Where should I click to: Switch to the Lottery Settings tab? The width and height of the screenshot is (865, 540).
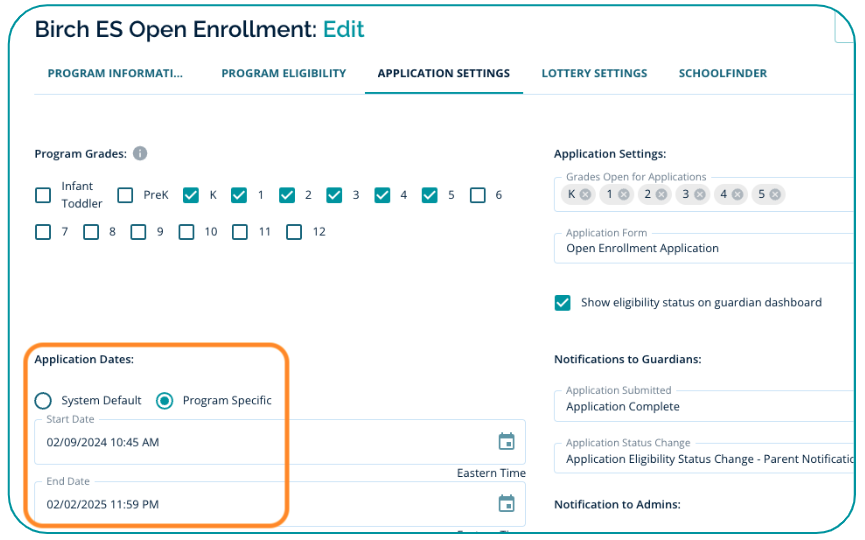(x=594, y=73)
